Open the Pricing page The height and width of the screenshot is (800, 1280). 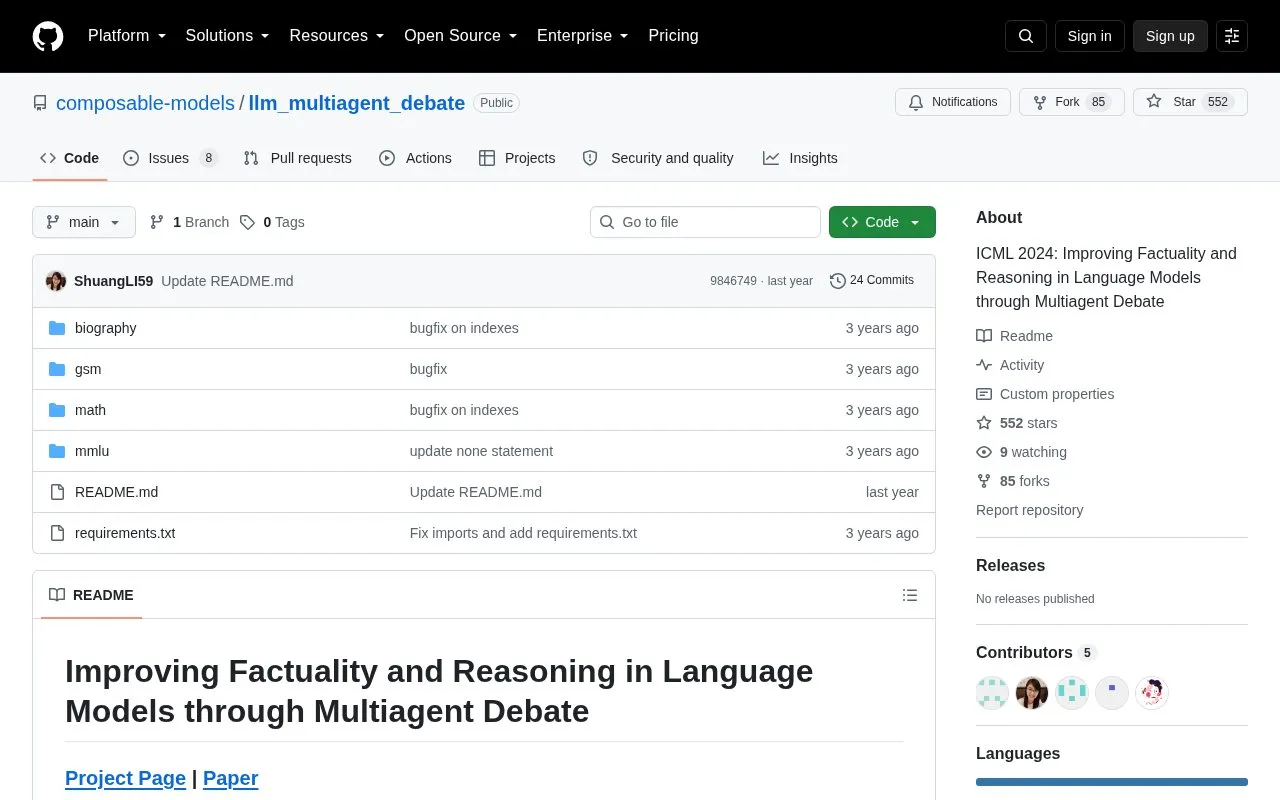pos(673,36)
